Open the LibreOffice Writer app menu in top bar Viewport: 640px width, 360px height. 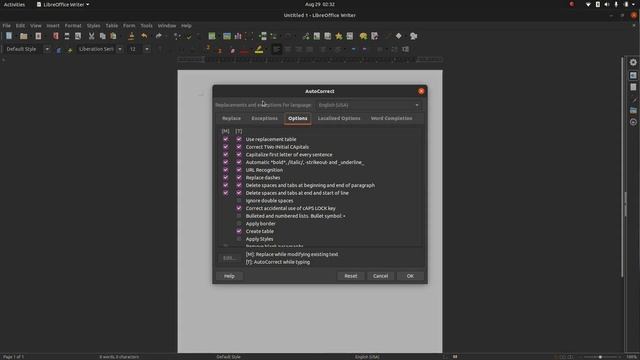(63, 4)
